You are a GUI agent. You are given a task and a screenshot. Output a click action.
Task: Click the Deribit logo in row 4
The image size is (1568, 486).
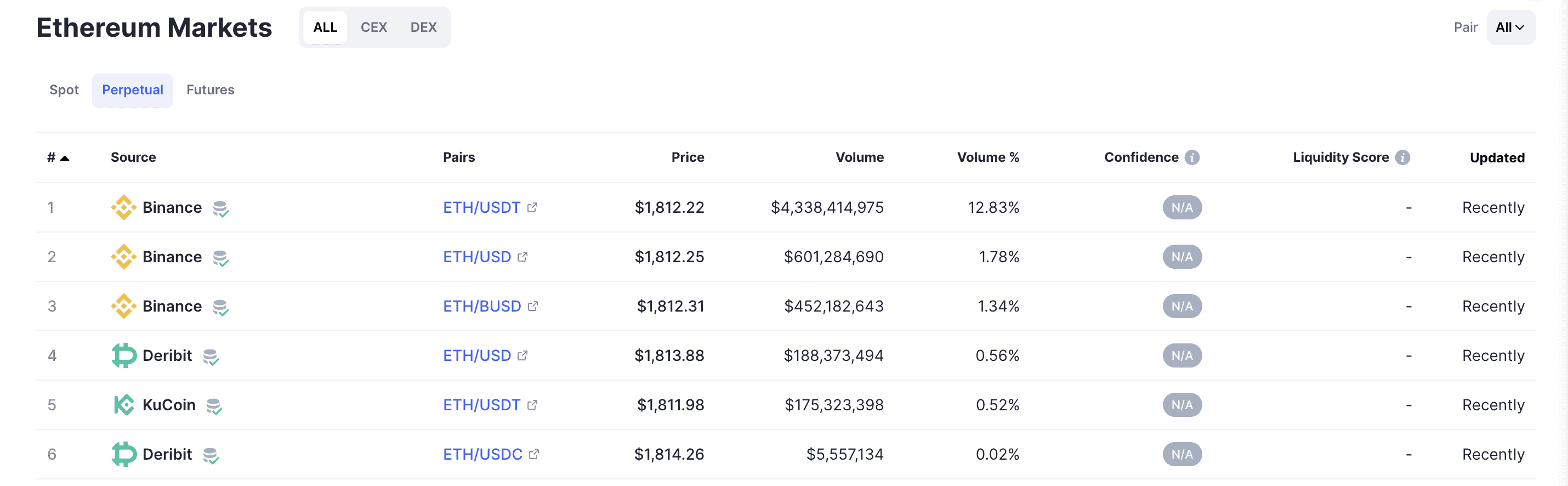pyautogui.click(x=123, y=355)
